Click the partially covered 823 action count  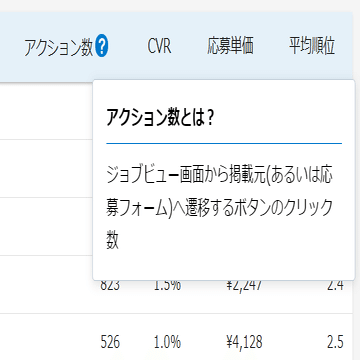tap(110, 286)
